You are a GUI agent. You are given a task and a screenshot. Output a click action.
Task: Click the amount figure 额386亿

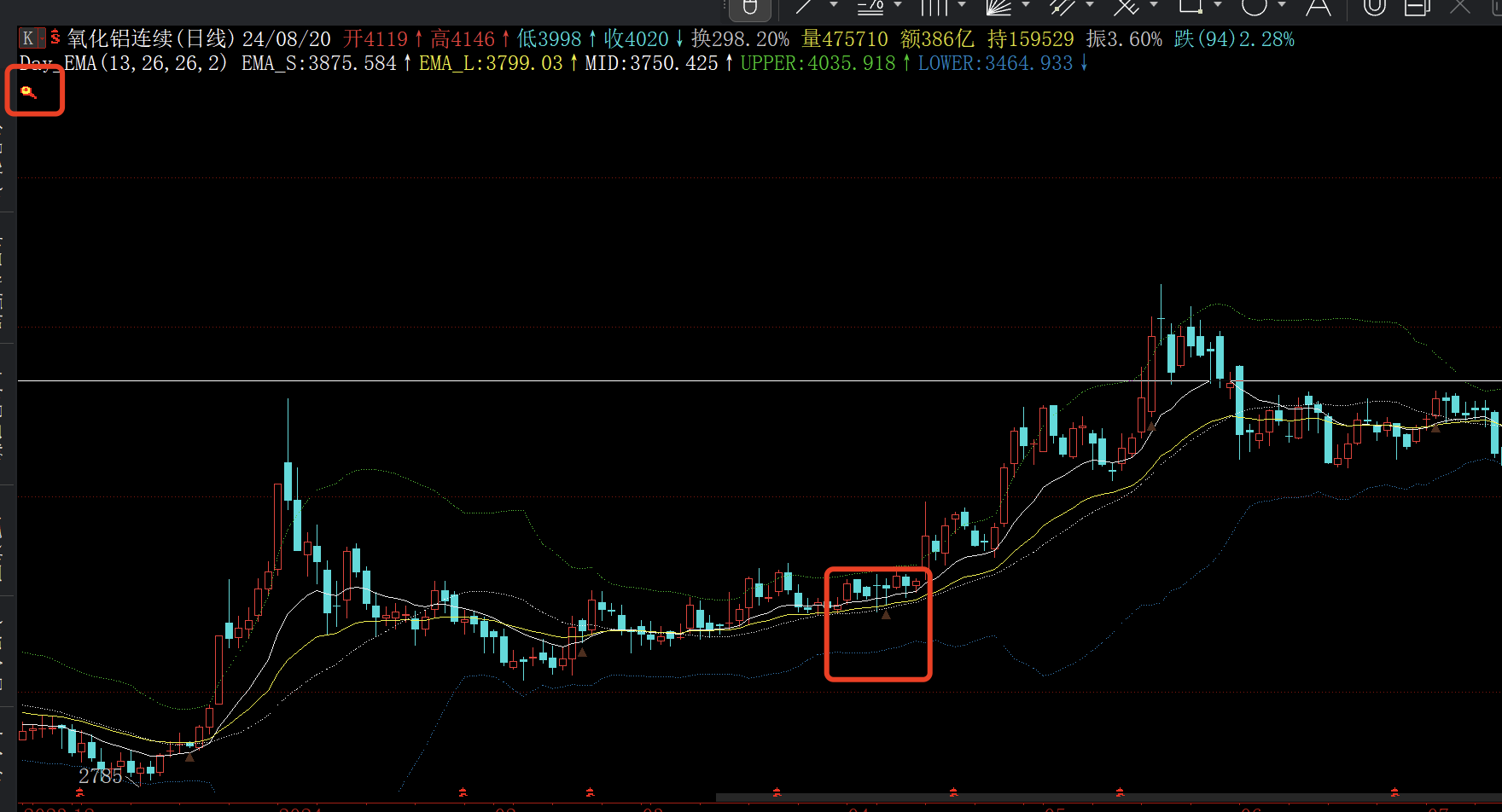tap(937, 39)
